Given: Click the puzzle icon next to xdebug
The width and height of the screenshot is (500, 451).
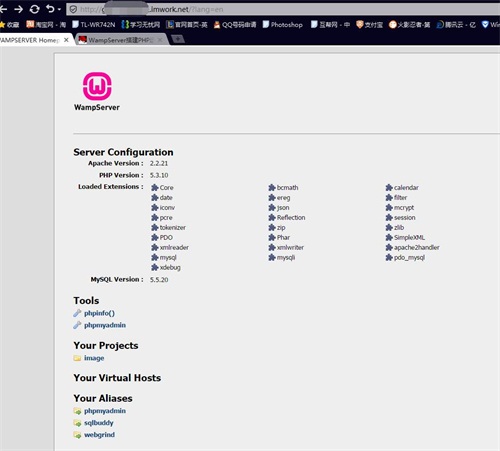Looking at the screenshot, I should (x=154, y=267).
